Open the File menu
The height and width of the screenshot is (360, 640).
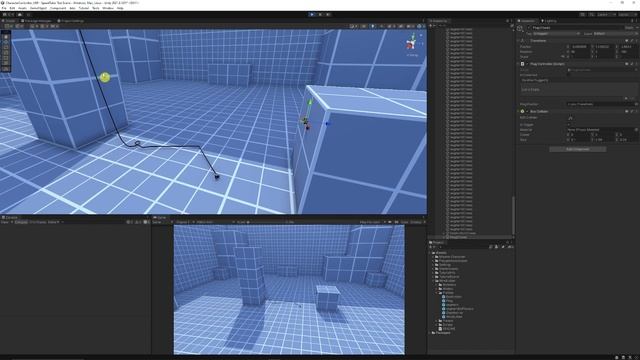click(x=4, y=8)
